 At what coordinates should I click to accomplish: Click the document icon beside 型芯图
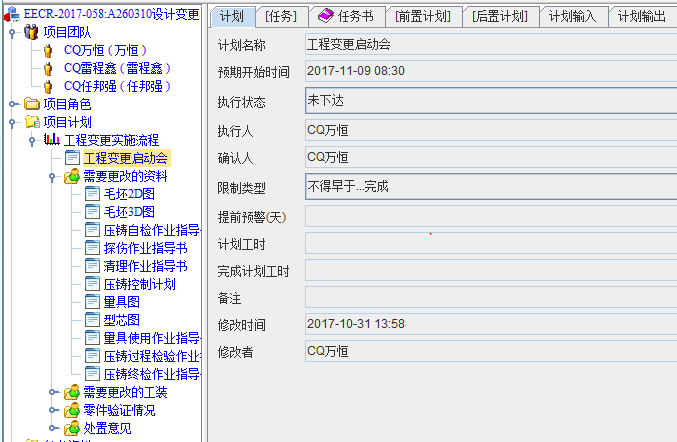92,320
